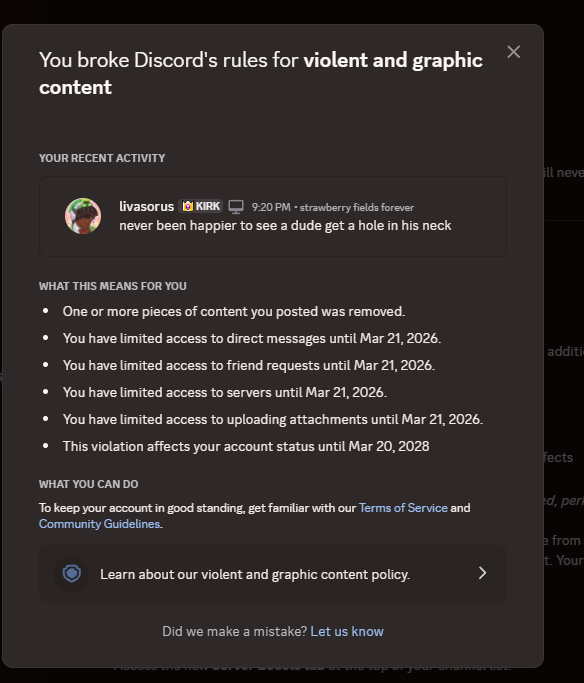Viewport: 584px width, 683px height.
Task: Open the Community Guidelines link
Action: coord(99,524)
